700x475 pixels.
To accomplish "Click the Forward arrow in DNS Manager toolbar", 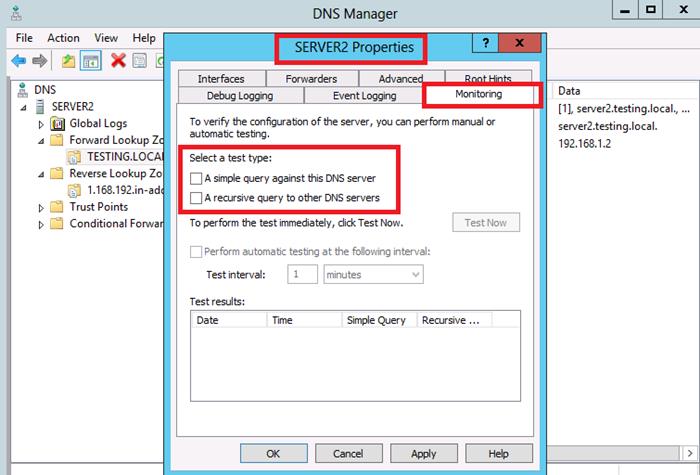I will (x=40, y=60).
